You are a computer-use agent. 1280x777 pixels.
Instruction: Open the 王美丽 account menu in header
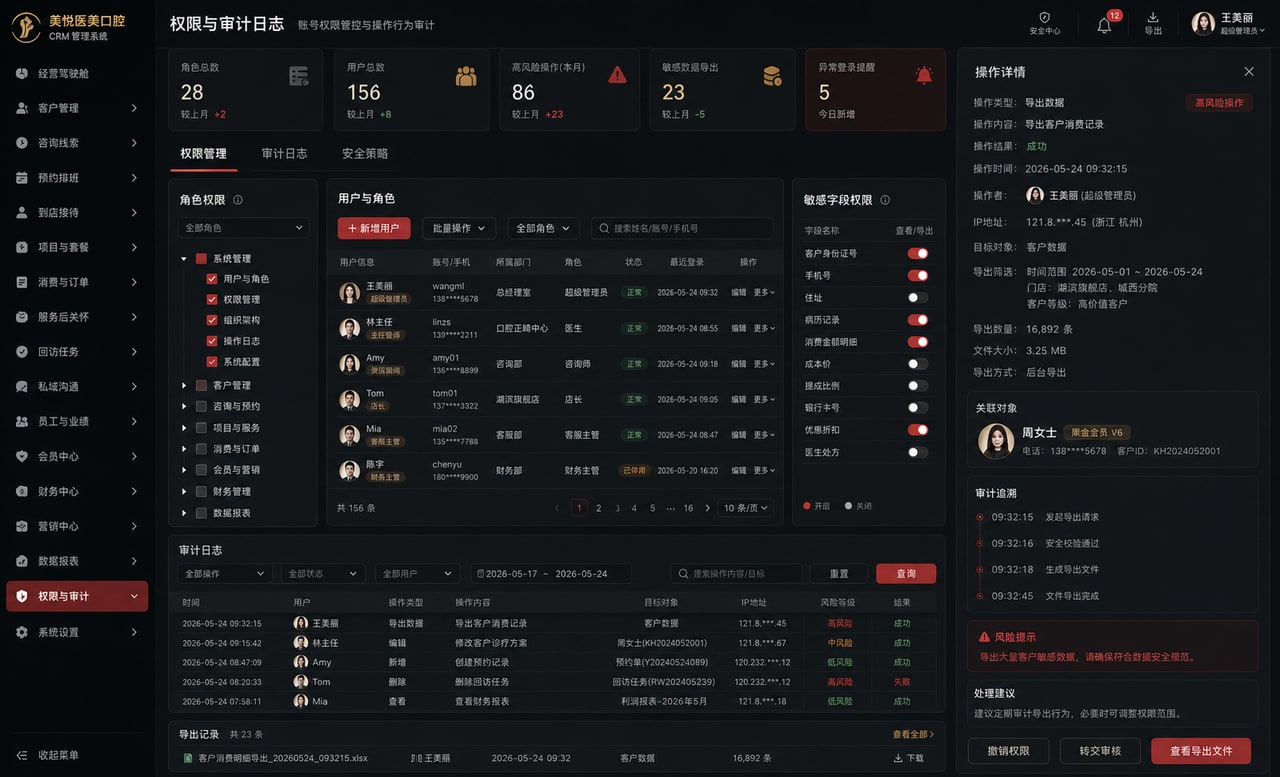(1228, 23)
